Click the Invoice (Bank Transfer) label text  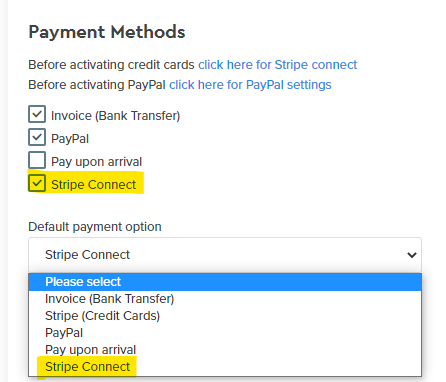(116, 116)
